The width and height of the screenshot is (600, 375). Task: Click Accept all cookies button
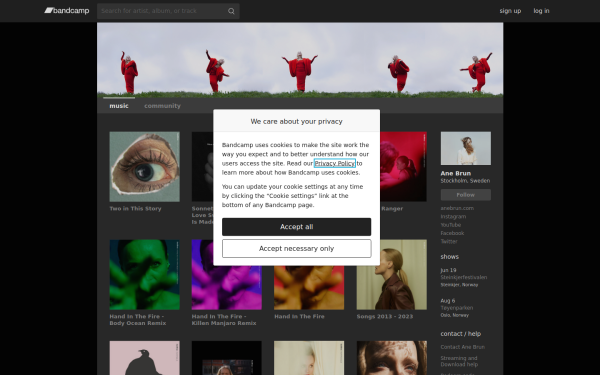tap(297, 227)
